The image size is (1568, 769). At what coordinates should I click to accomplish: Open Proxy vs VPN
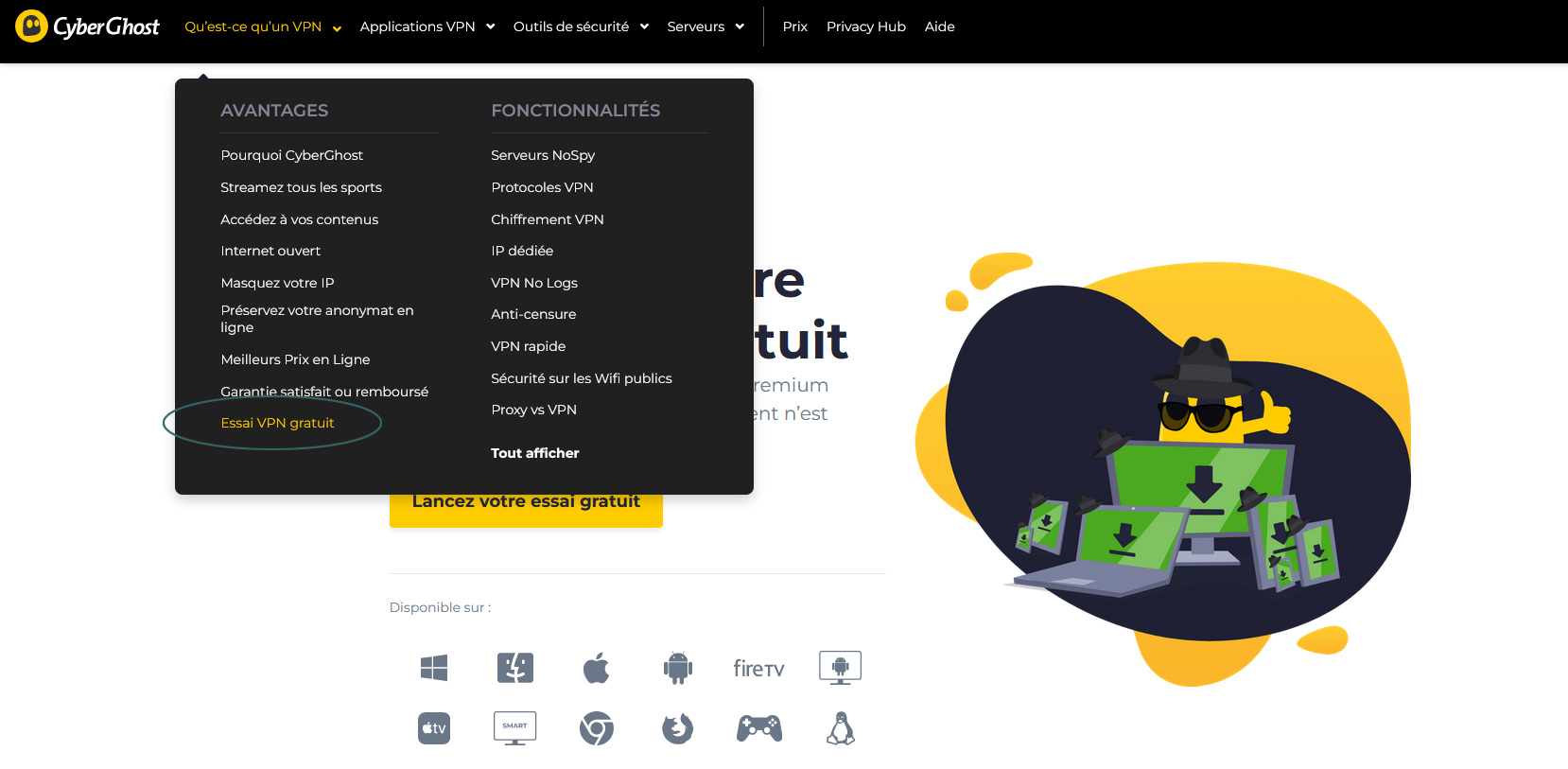pos(534,410)
